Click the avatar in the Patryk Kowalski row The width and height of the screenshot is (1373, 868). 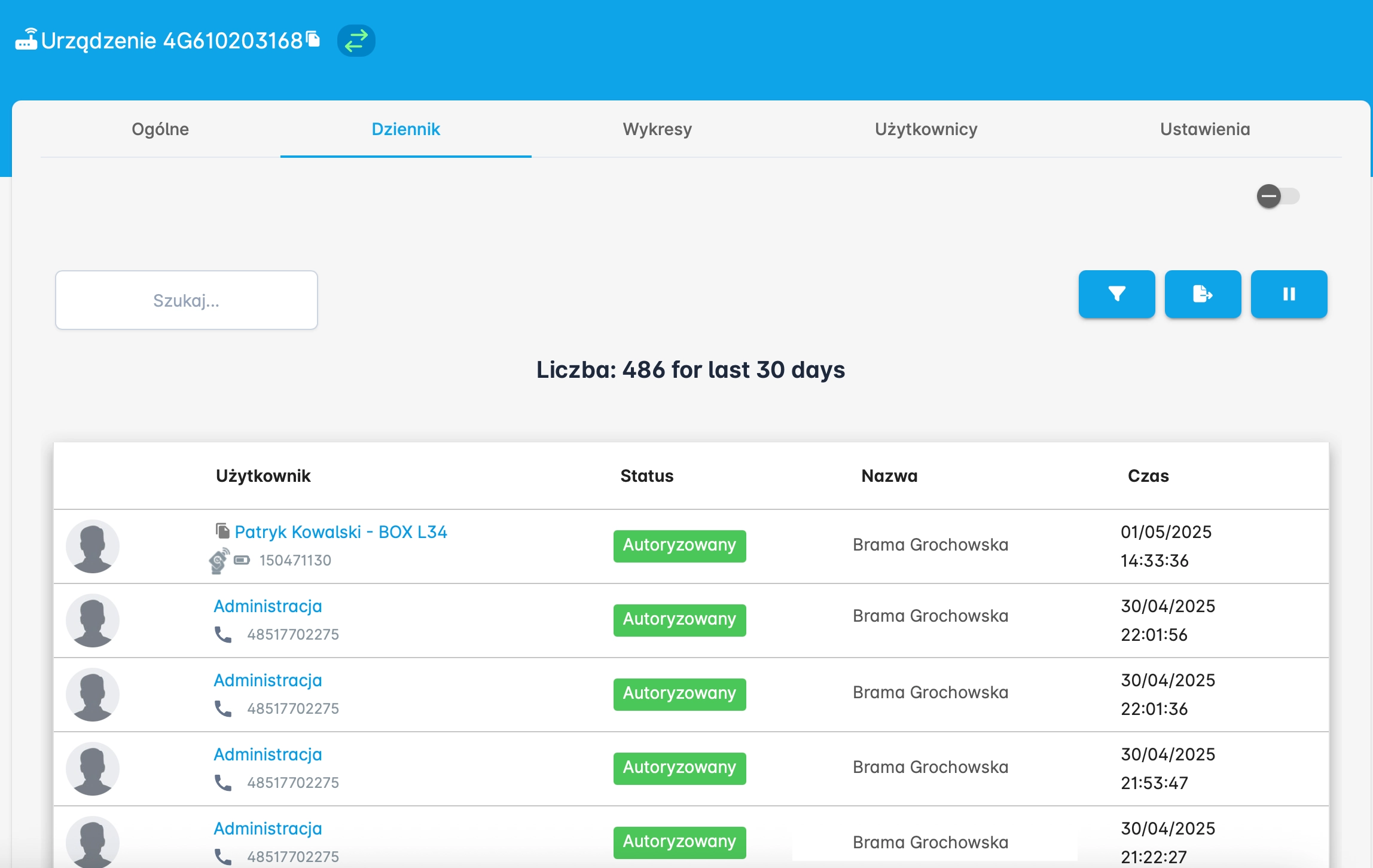93,546
